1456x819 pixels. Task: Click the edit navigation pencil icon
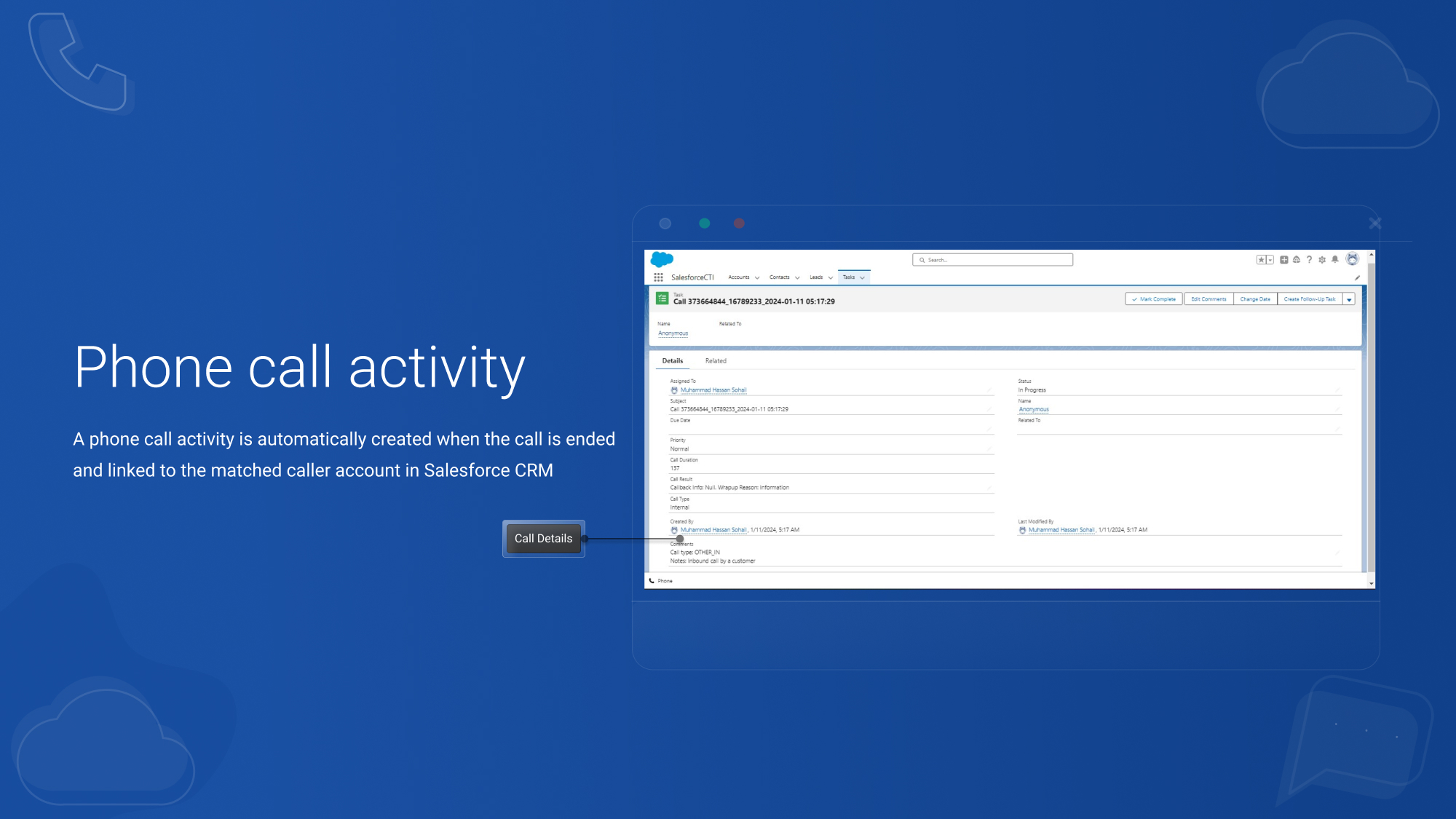pyautogui.click(x=1357, y=278)
